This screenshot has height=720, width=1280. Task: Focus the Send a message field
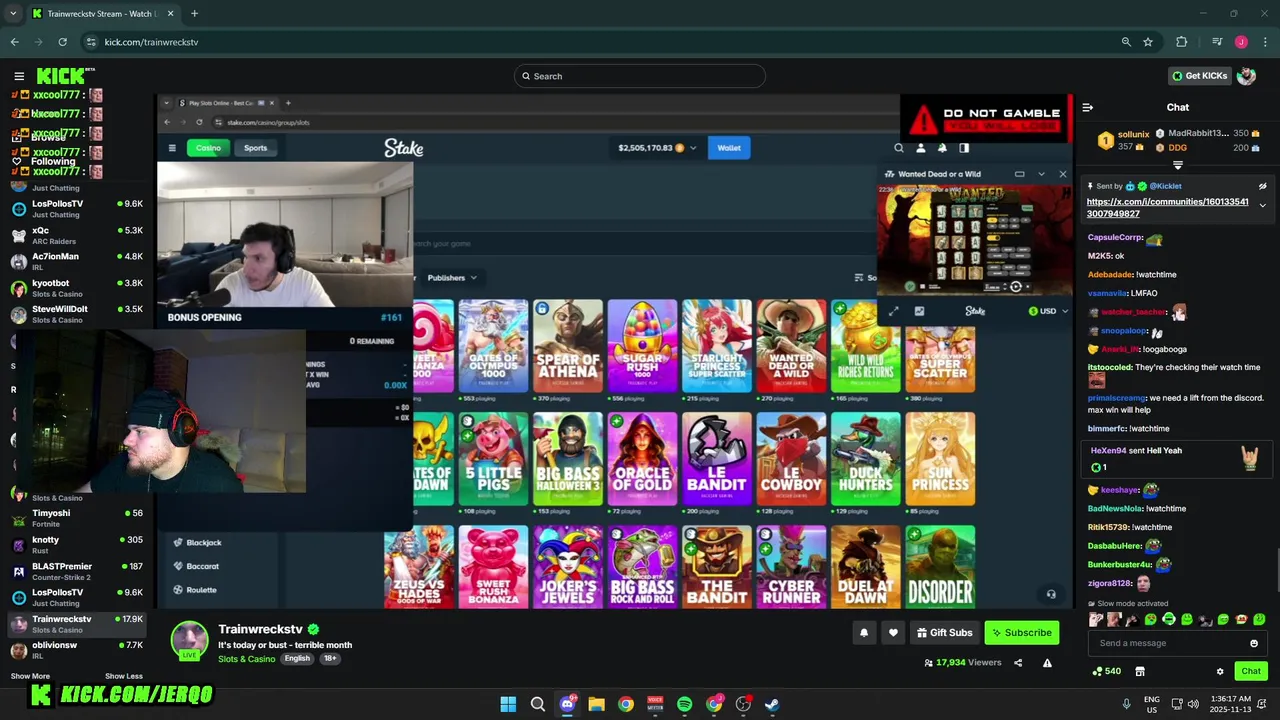point(1177,643)
